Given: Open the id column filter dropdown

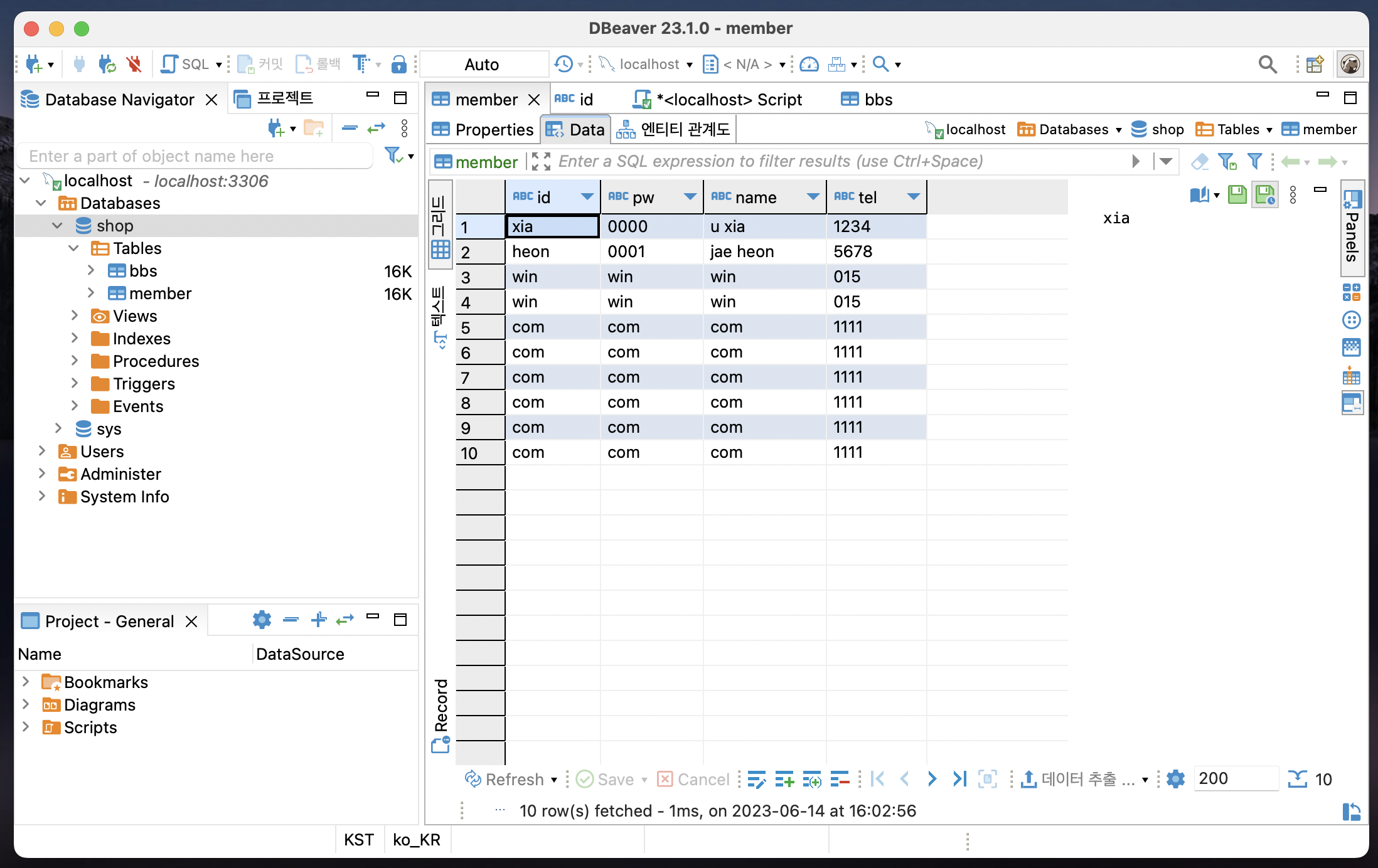Looking at the screenshot, I should 587,197.
